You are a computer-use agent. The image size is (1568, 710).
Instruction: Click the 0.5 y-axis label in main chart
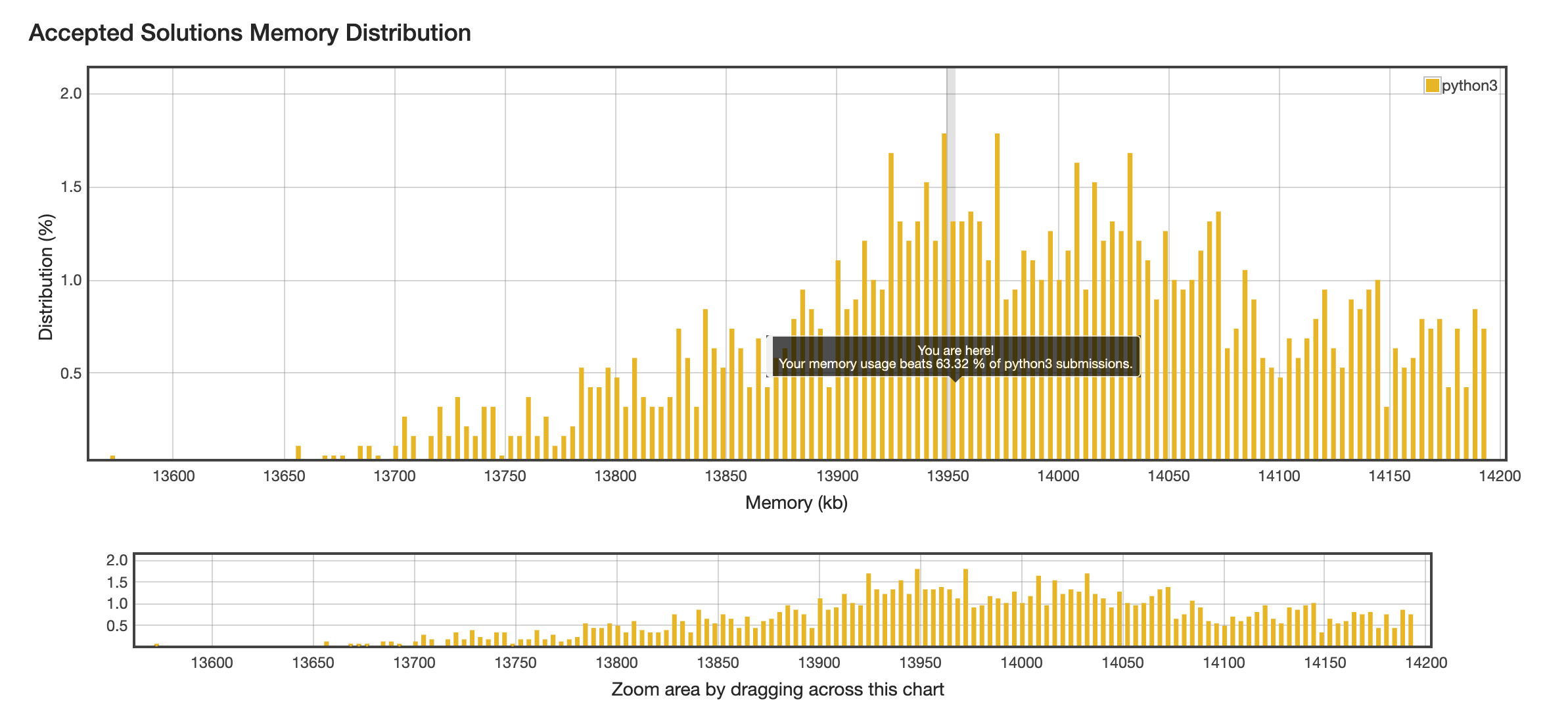(x=71, y=373)
